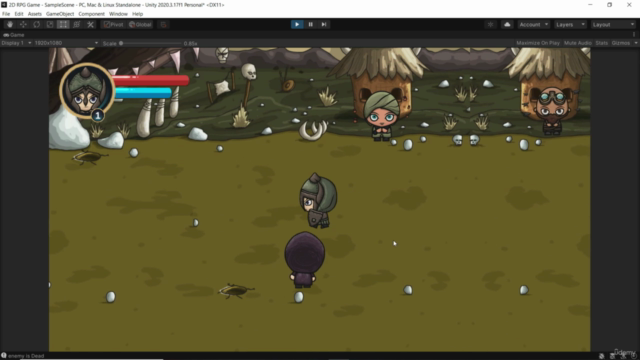Open custom editor tools

pyautogui.click(x=90, y=24)
